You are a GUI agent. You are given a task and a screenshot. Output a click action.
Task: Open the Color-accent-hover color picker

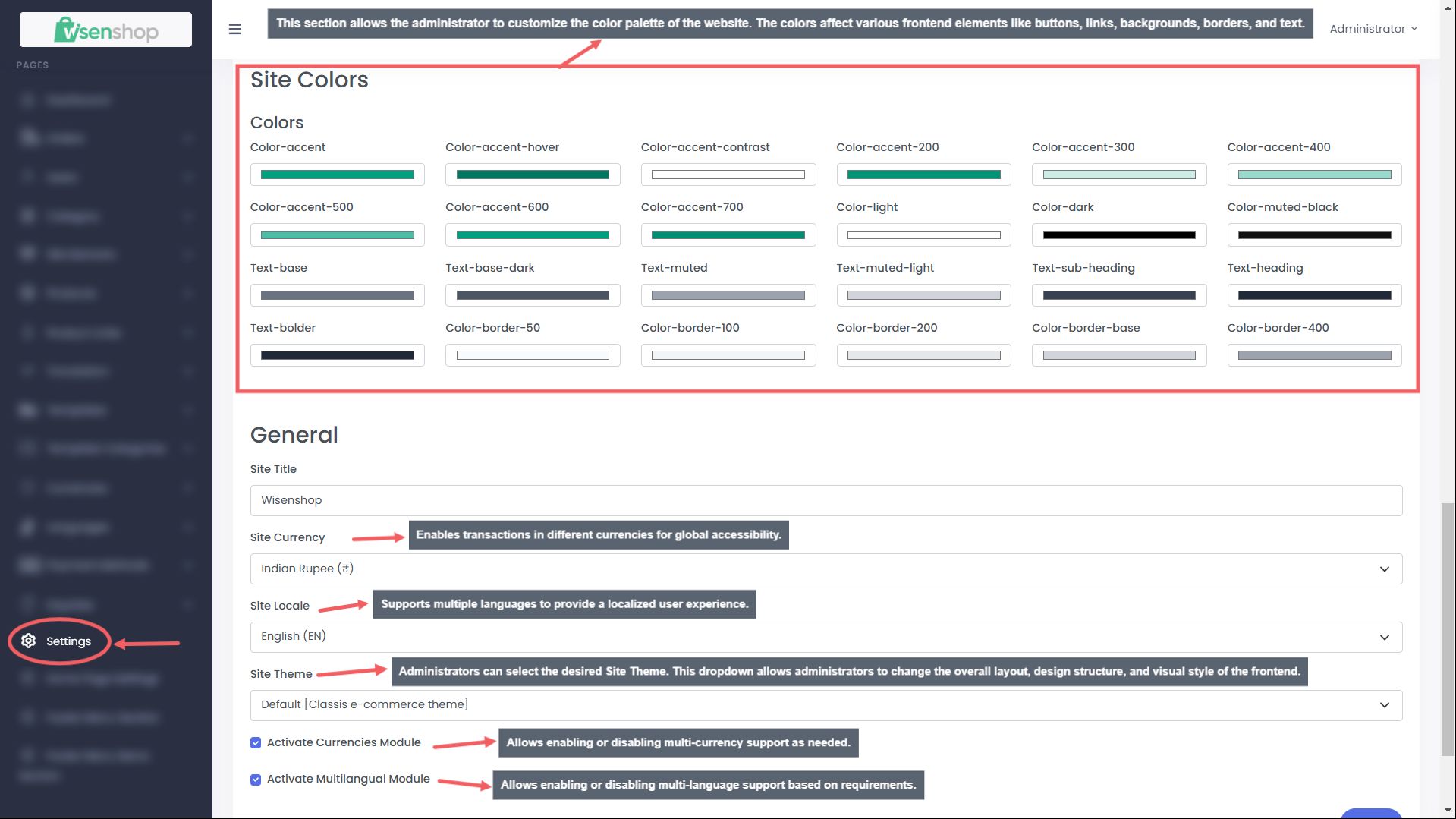[533, 175]
